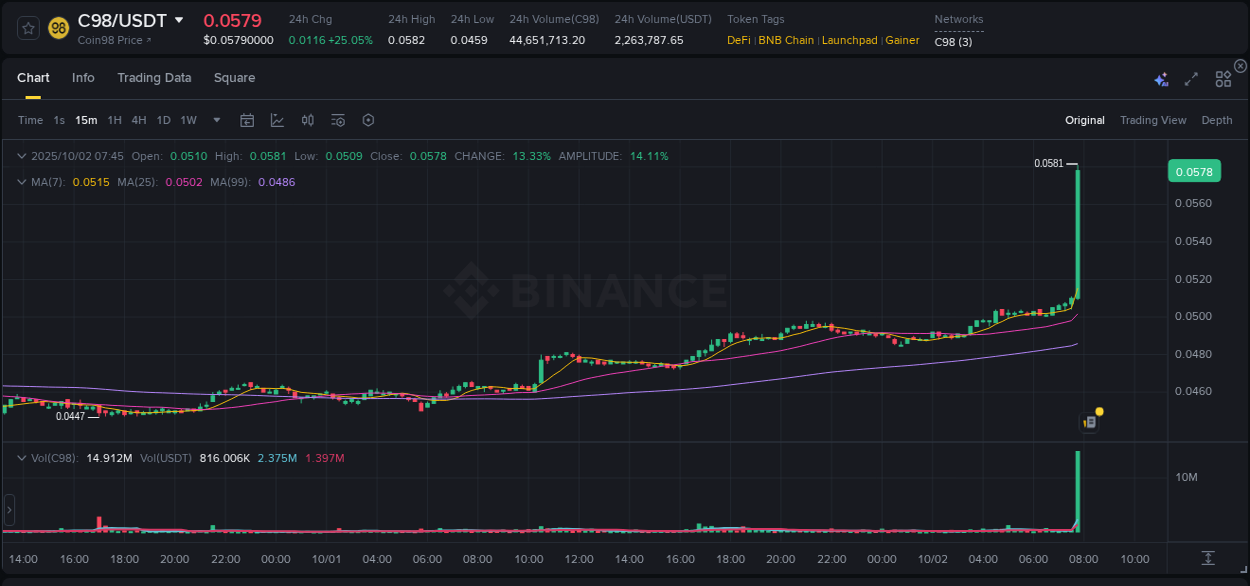Select the 1D timeframe option
The height and width of the screenshot is (586, 1250).
[x=163, y=119]
